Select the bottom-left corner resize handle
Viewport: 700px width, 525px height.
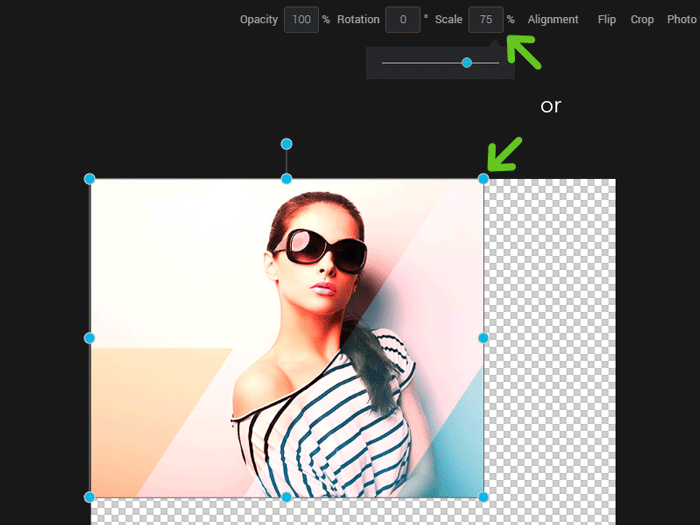click(90, 497)
